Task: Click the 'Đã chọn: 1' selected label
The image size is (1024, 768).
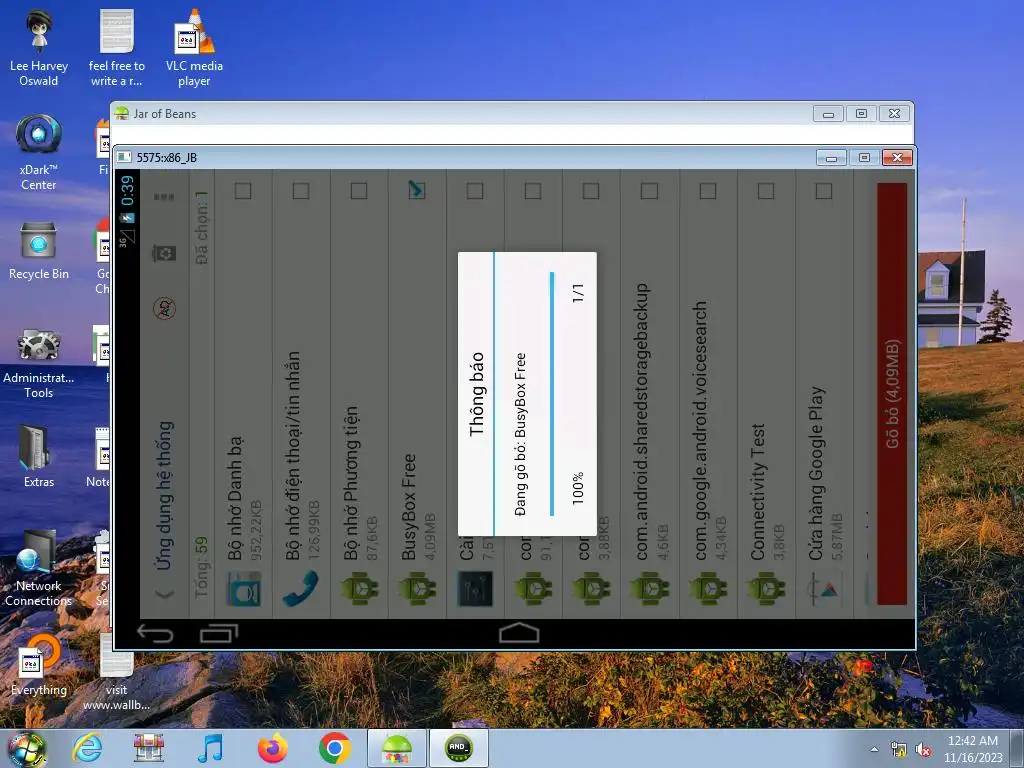Action: (x=202, y=228)
